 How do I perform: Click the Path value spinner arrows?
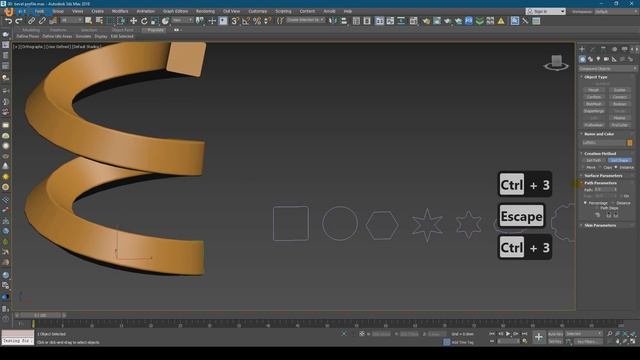(616, 190)
